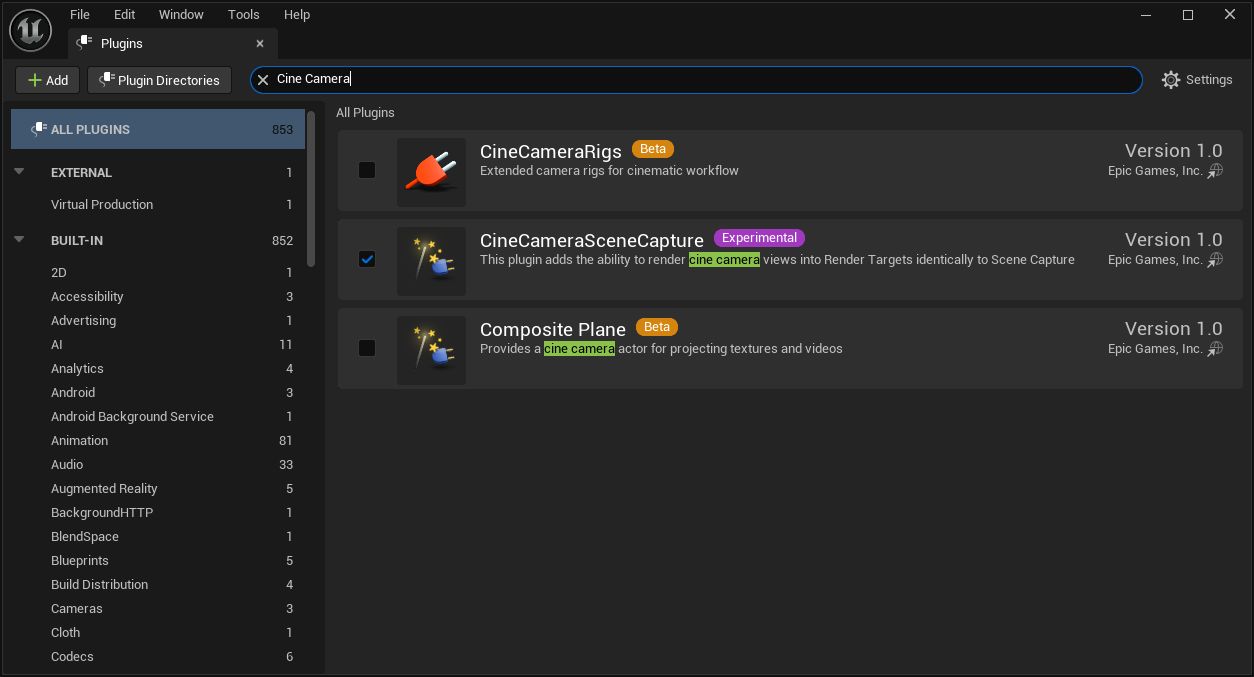
Task: Maximize the Unreal Editor window
Action: click(1188, 14)
